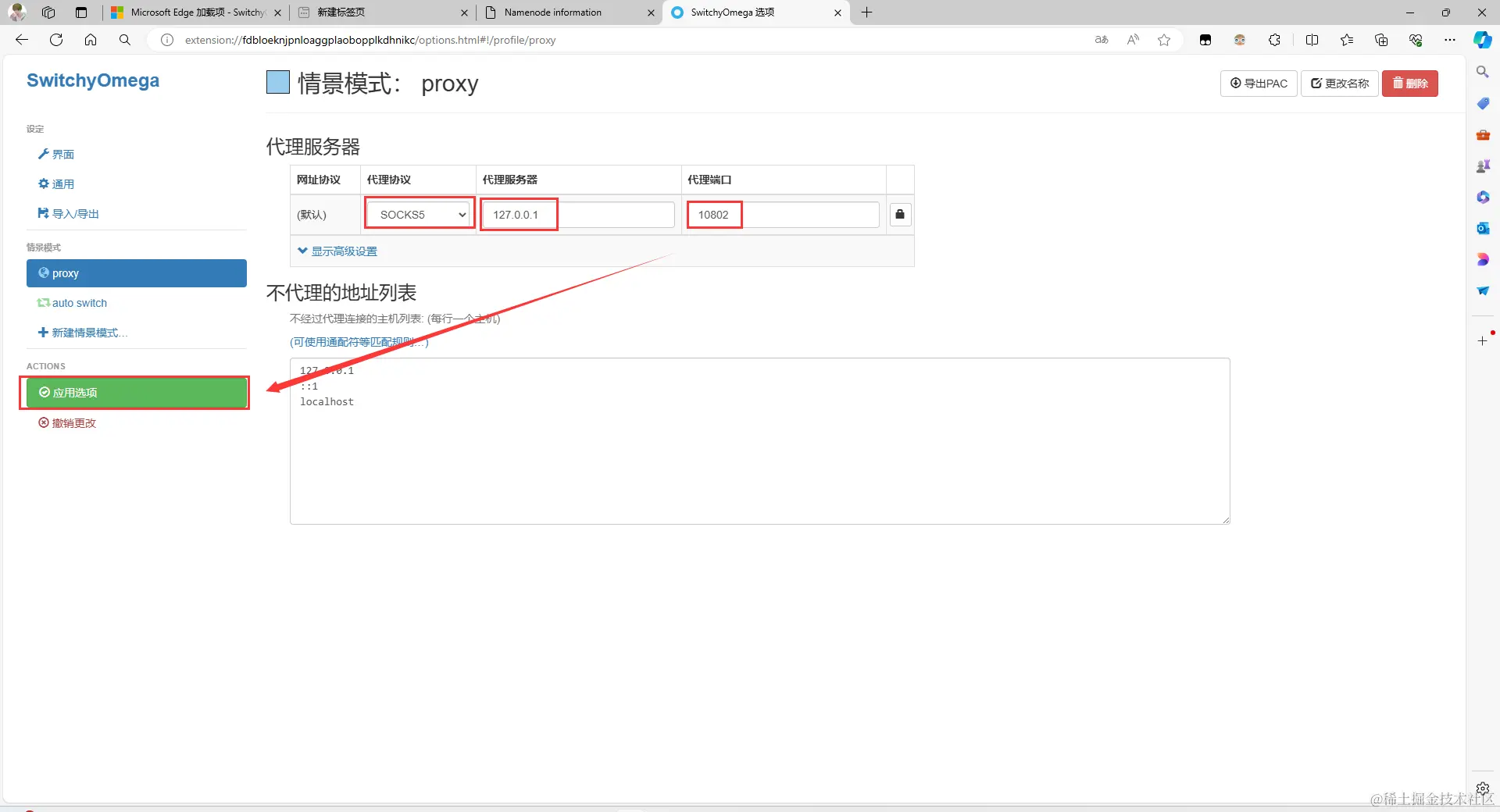The height and width of the screenshot is (812, 1500).
Task: Close the 新建标签页 tab
Action: pyautogui.click(x=464, y=12)
